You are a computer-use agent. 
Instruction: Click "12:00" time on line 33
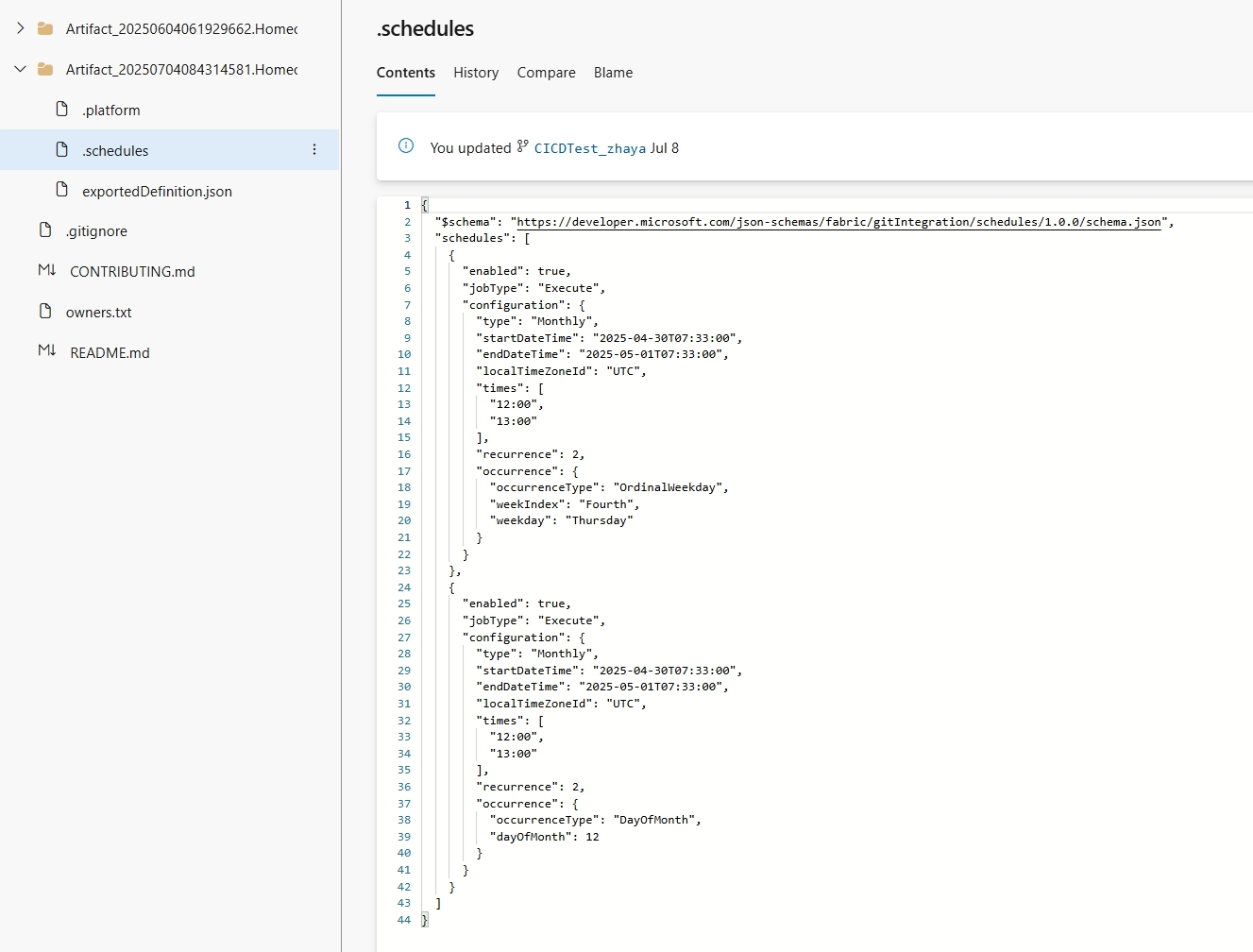(514, 737)
